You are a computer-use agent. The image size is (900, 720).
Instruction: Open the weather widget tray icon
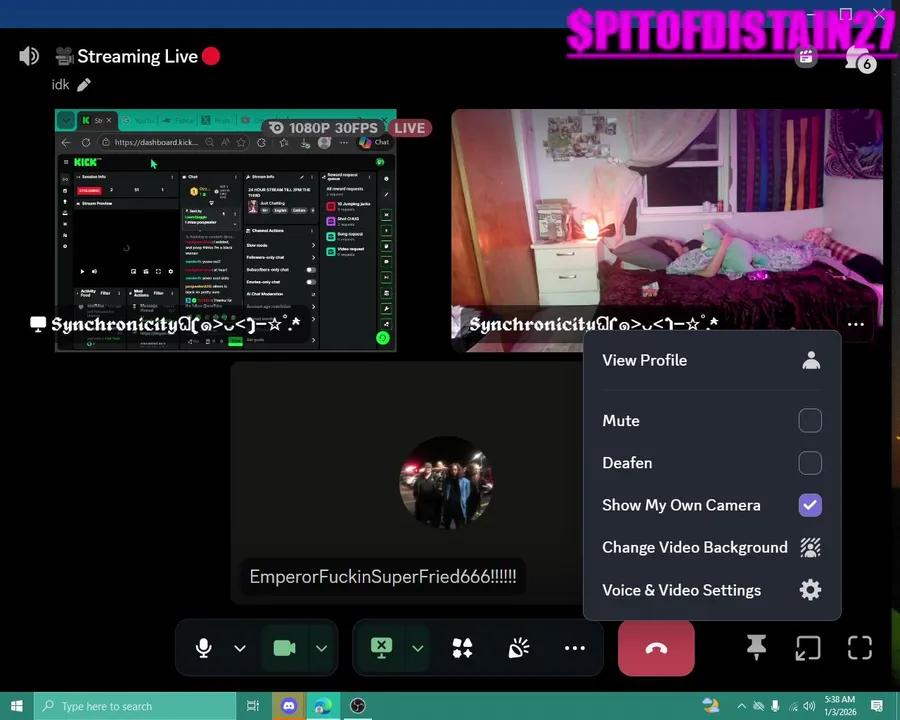[x=711, y=705]
